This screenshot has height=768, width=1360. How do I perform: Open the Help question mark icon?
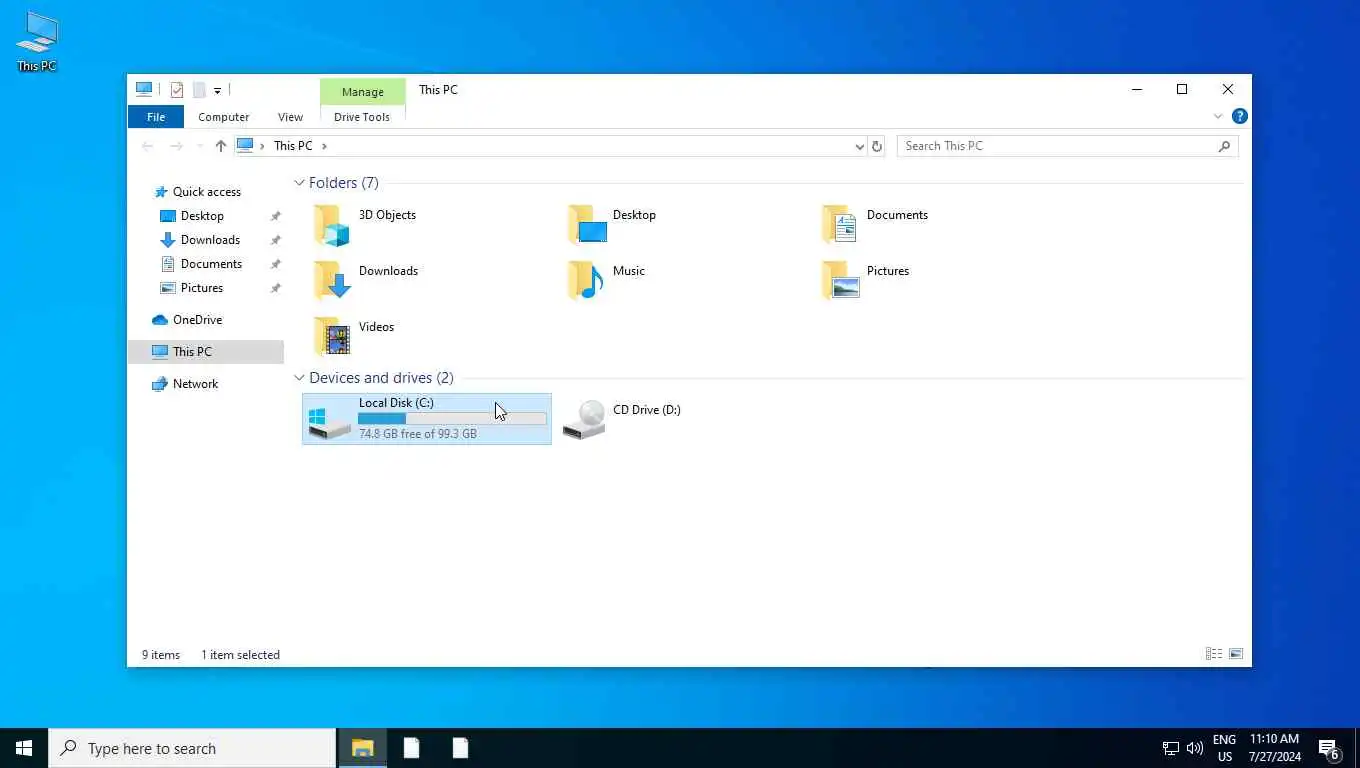pyautogui.click(x=1240, y=116)
